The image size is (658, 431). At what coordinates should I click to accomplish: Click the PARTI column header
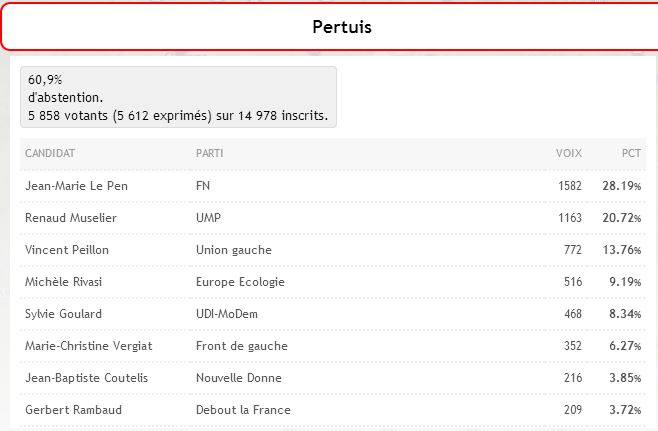209,153
